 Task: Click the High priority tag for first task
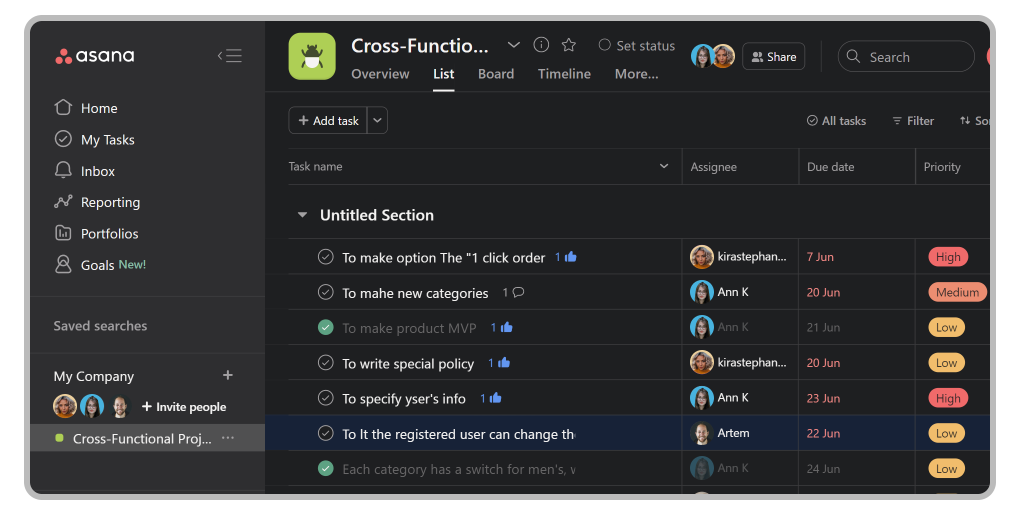click(x=947, y=257)
